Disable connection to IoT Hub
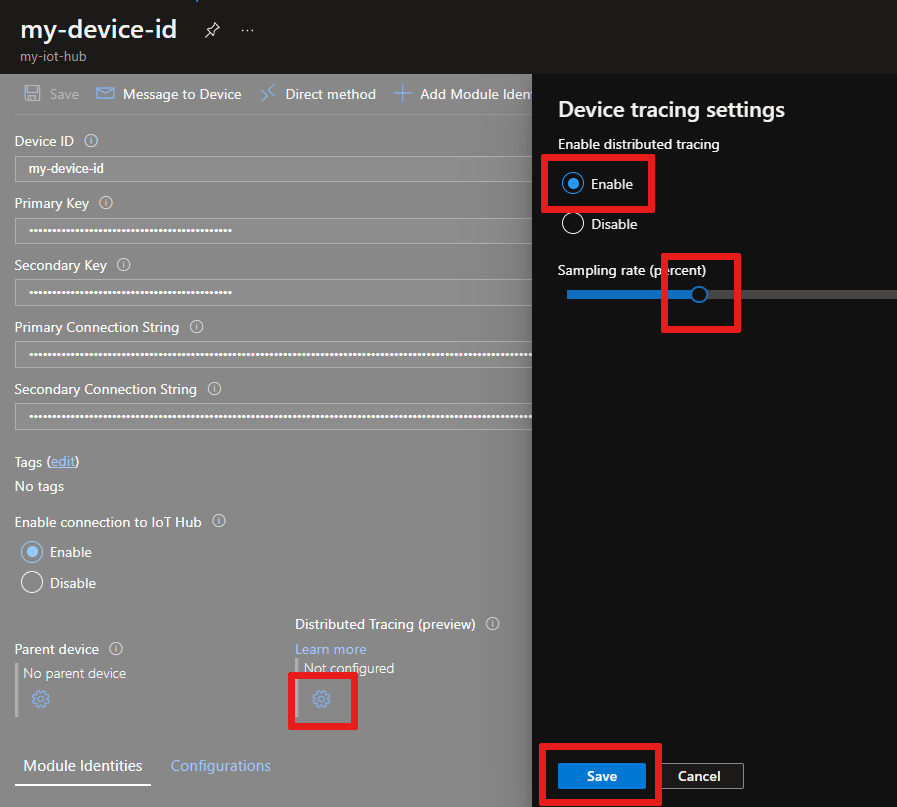Screen dimensions: 897x807 pos(31,582)
